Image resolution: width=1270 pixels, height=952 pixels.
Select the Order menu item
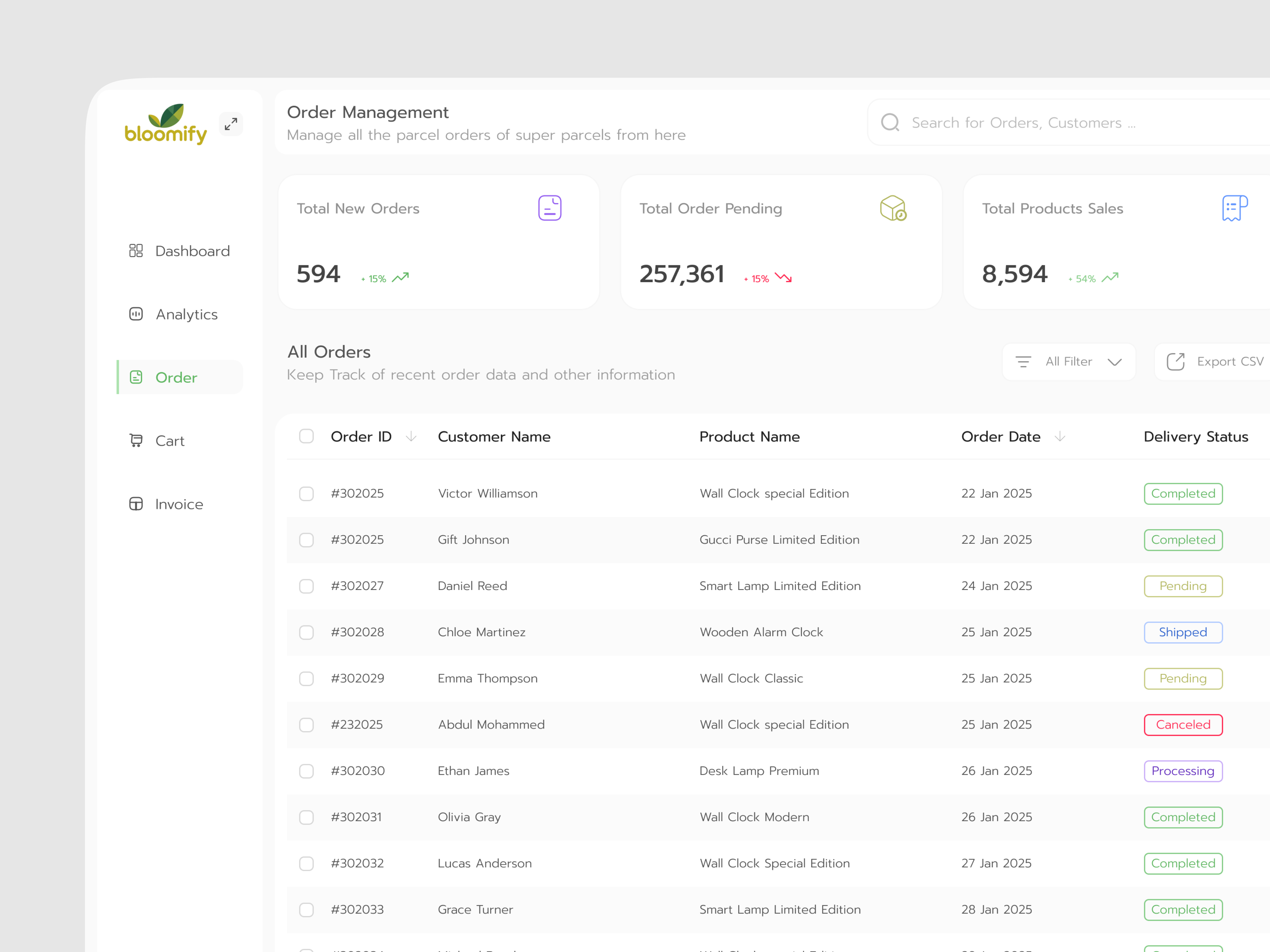click(180, 377)
